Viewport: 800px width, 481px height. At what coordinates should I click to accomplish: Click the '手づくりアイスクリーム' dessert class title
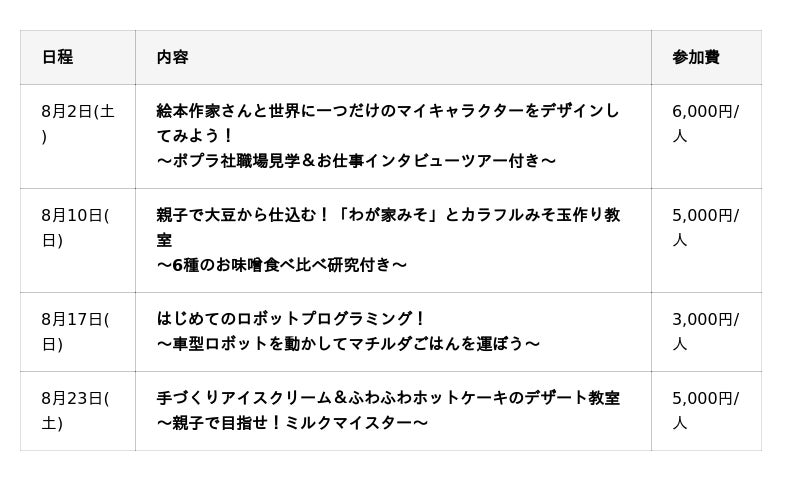pyautogui.click(x=387, y=398)
